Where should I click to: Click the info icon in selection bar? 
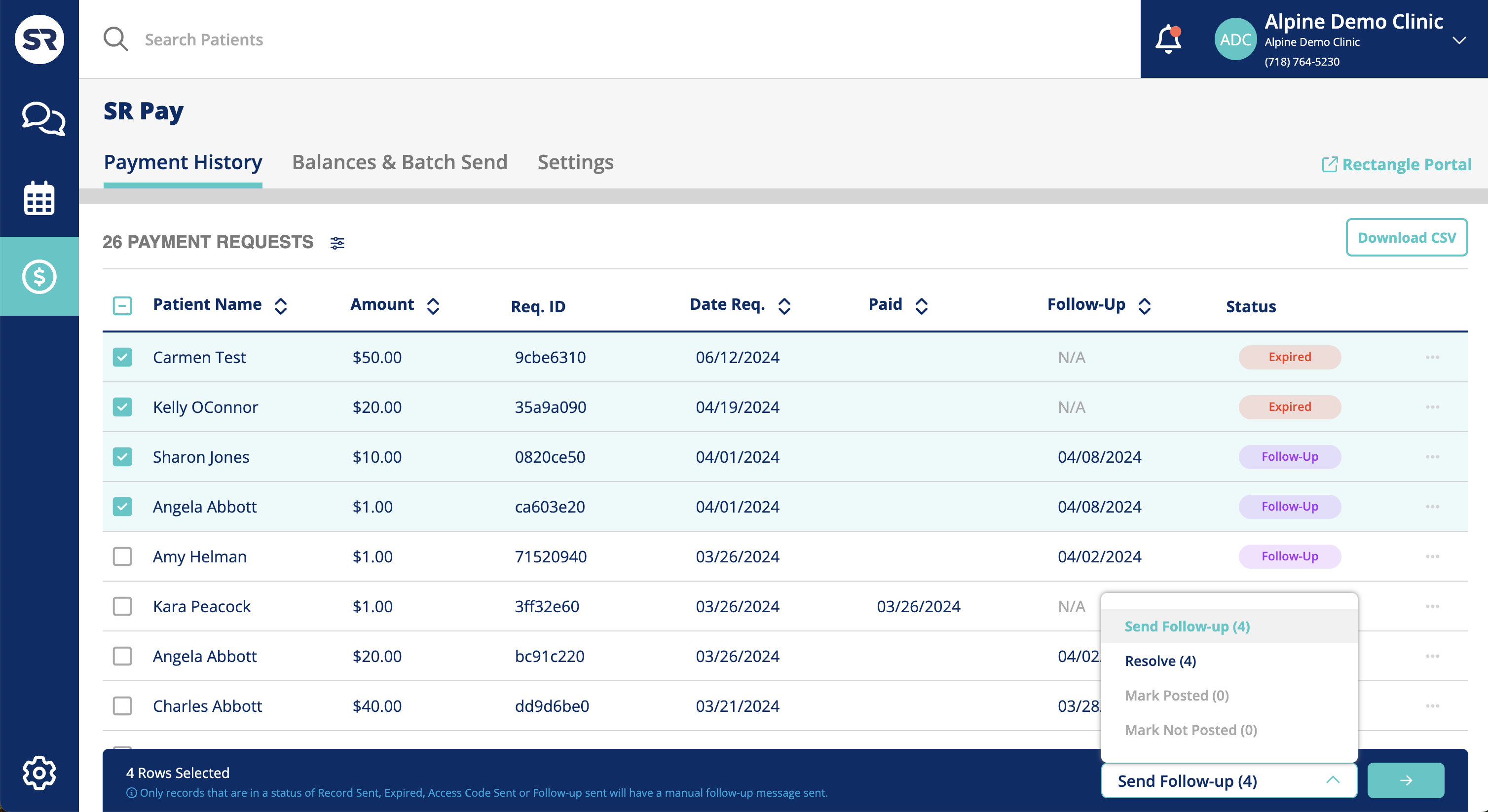click(x=131, y=793)
